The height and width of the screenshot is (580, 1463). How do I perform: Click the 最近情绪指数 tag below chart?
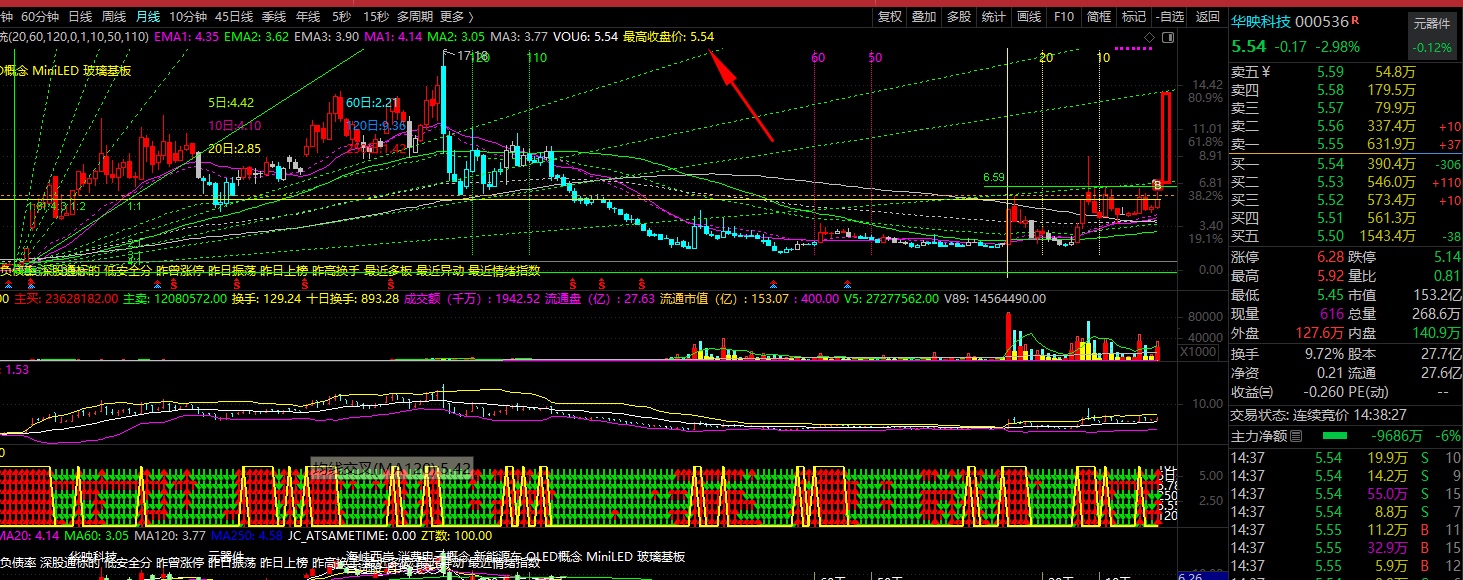(x=504, y=270)
